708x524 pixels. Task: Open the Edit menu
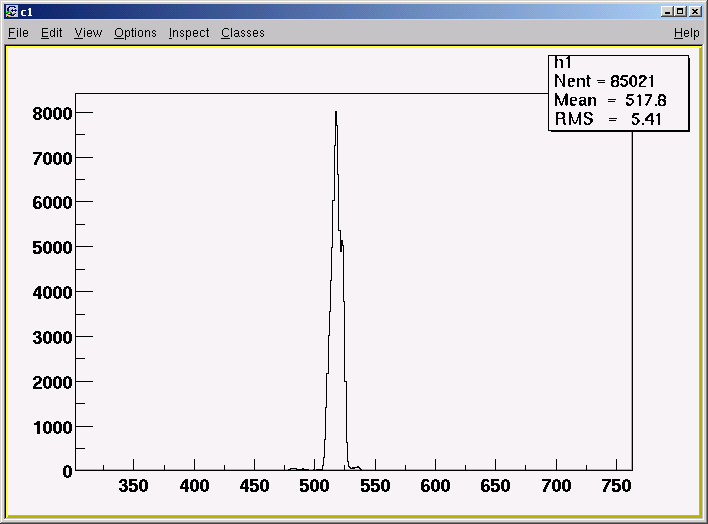tap(51, 33)
